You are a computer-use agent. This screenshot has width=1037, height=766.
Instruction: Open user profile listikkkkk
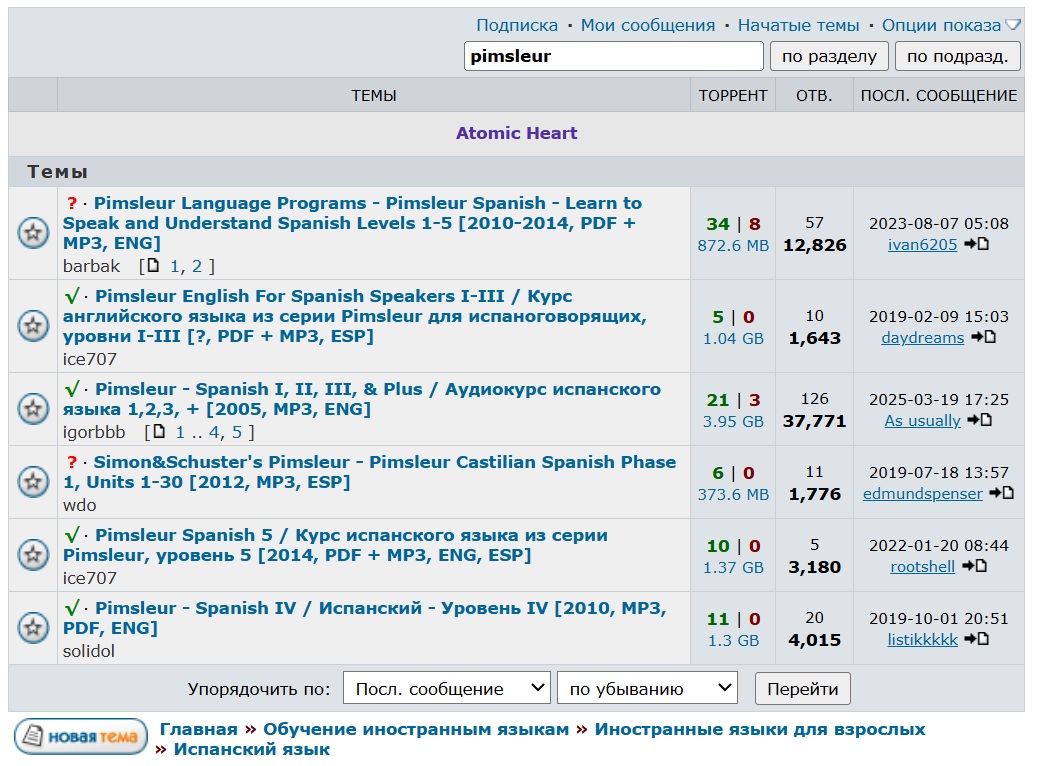(x=923, y=640)
